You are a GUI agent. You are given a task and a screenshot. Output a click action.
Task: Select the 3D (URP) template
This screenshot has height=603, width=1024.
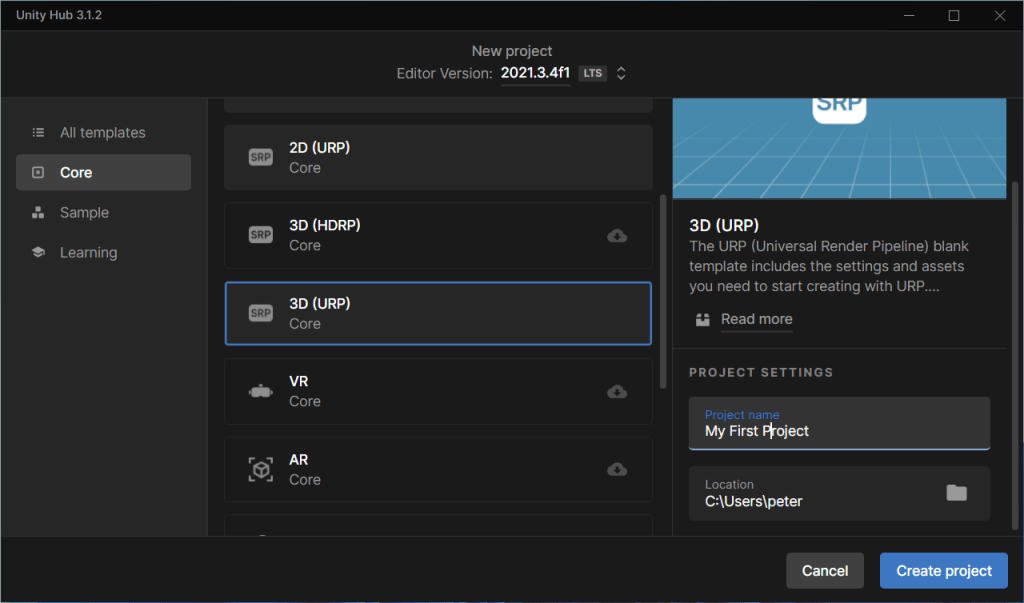(438, 313)
